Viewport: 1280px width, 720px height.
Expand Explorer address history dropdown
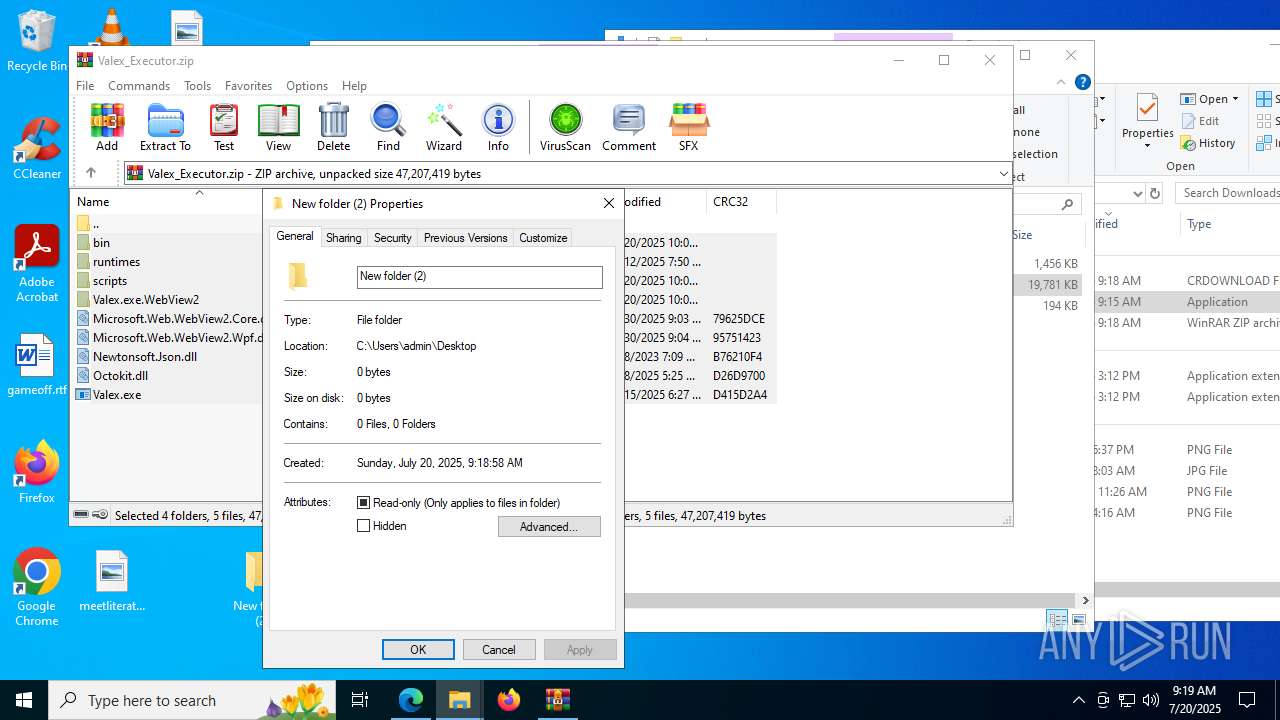point(1137,193)
